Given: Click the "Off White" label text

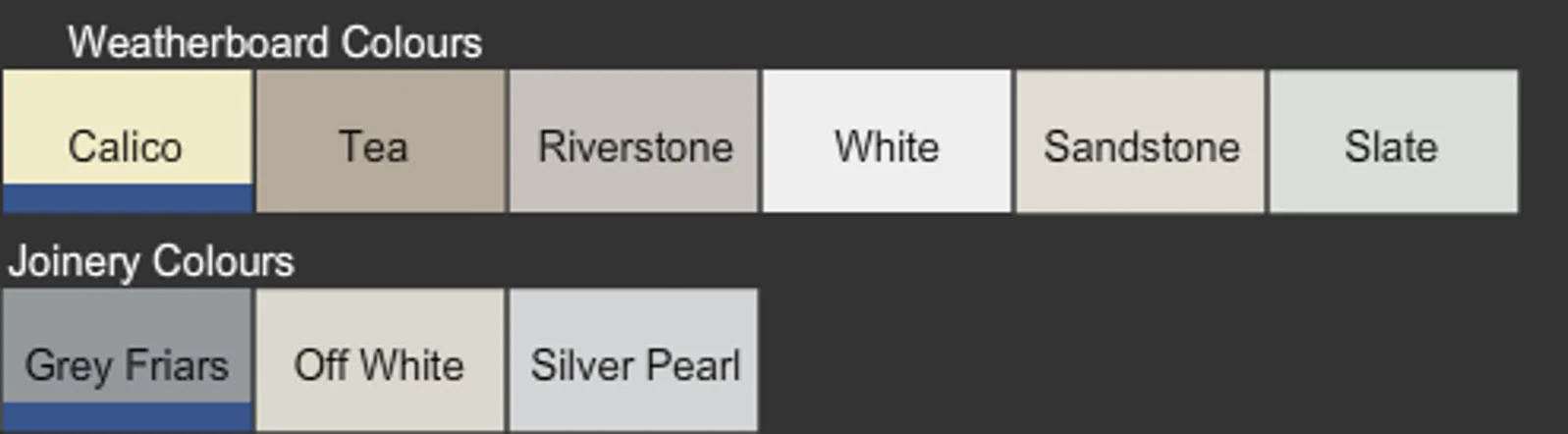Looking at the screenshot, I should 379,366.
